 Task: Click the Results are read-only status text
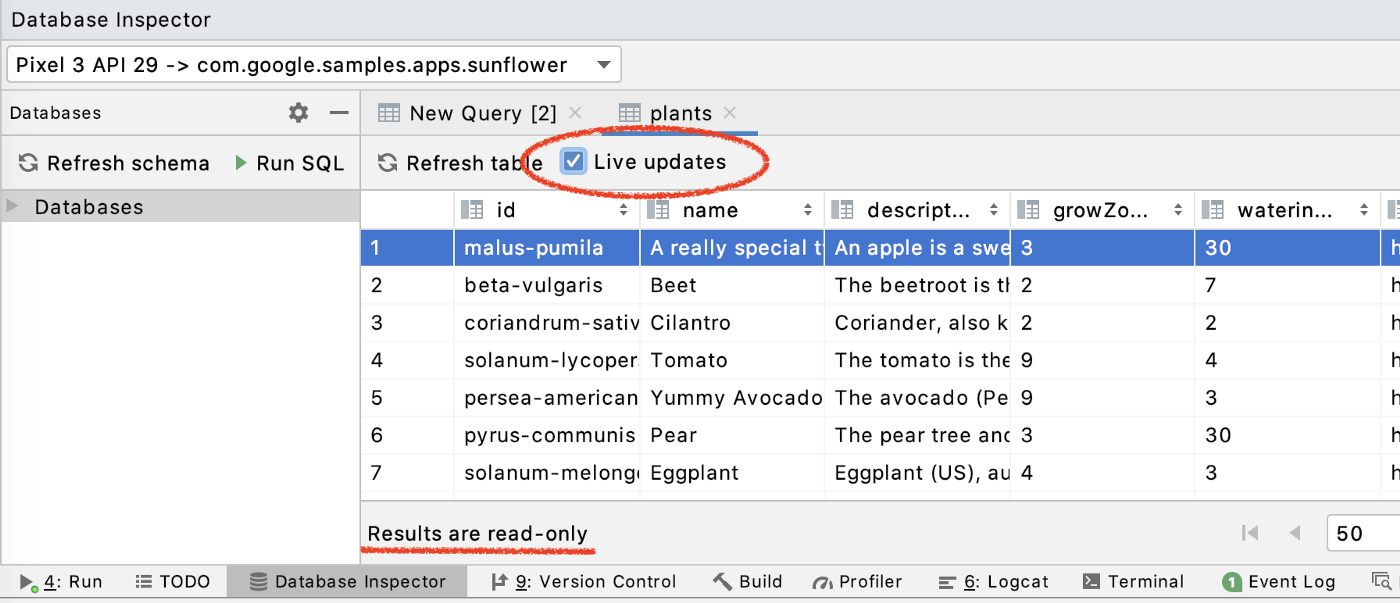(478, 534)
